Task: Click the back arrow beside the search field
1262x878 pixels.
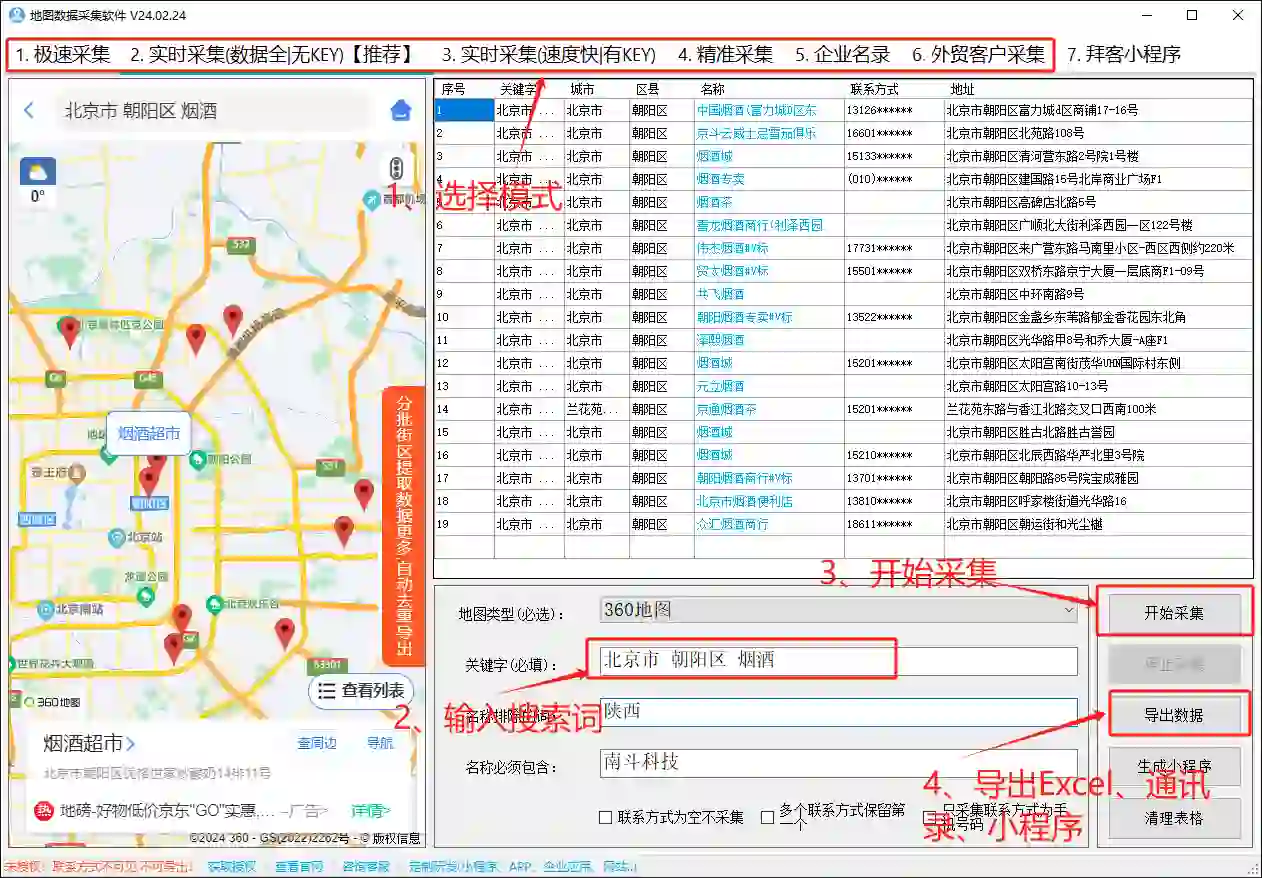Action: [x=27, y=112]
